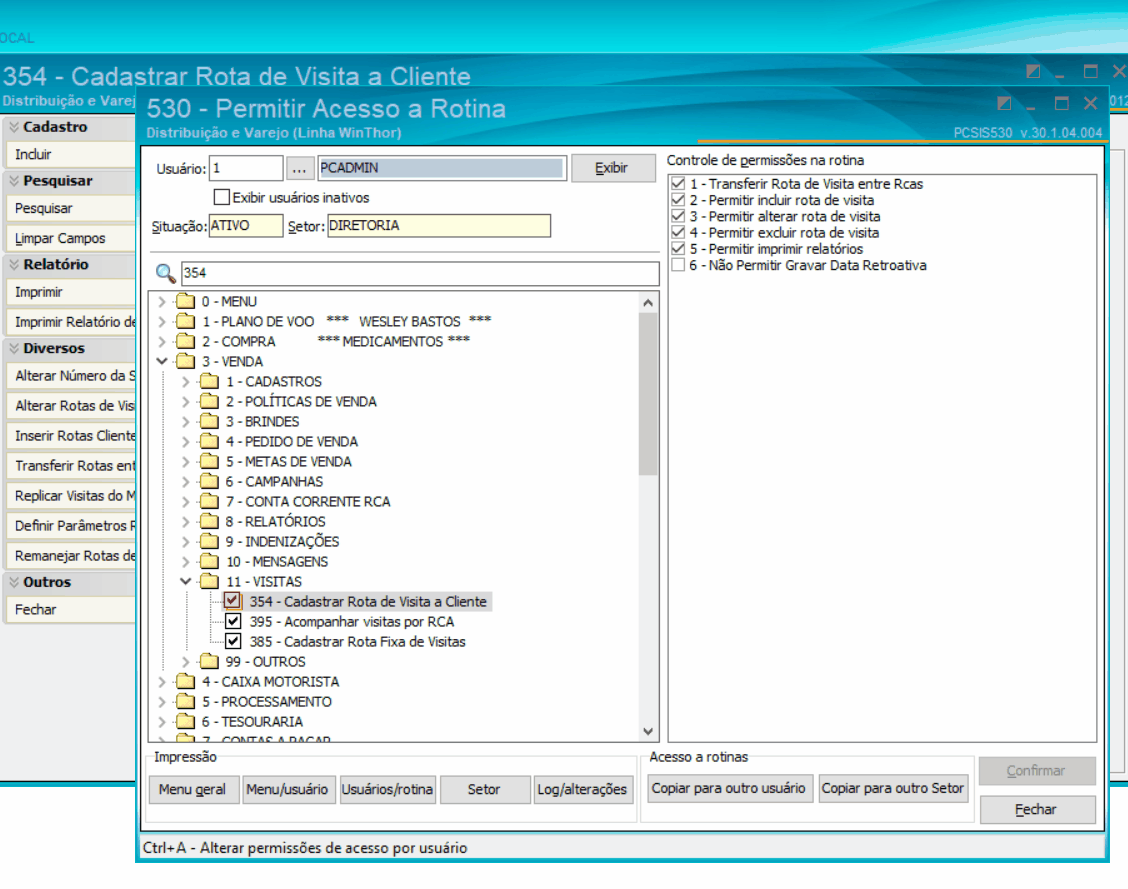Enable 6 Não Permitir Gravar Data Retroativa
Viewport: 1128px width, 889px height.
pos(678,265)
